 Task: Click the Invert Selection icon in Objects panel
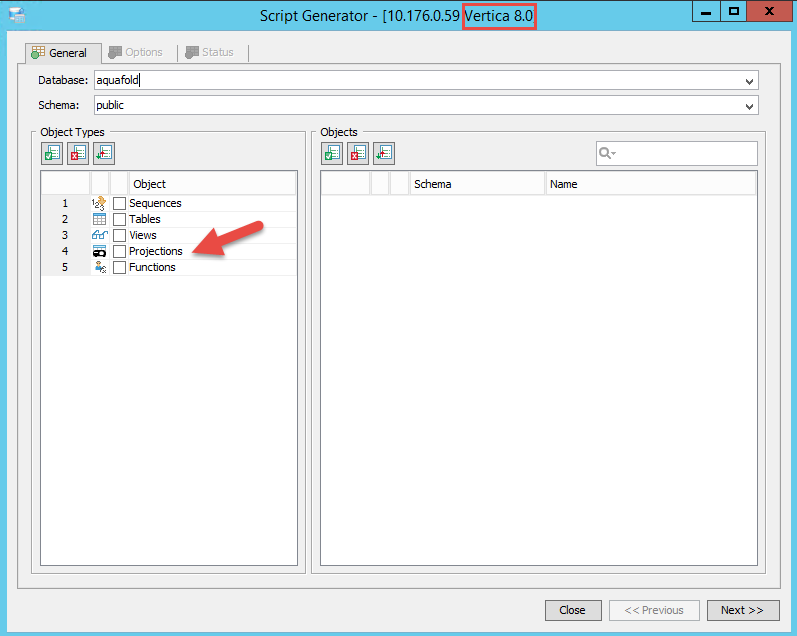tap(384, 154)
